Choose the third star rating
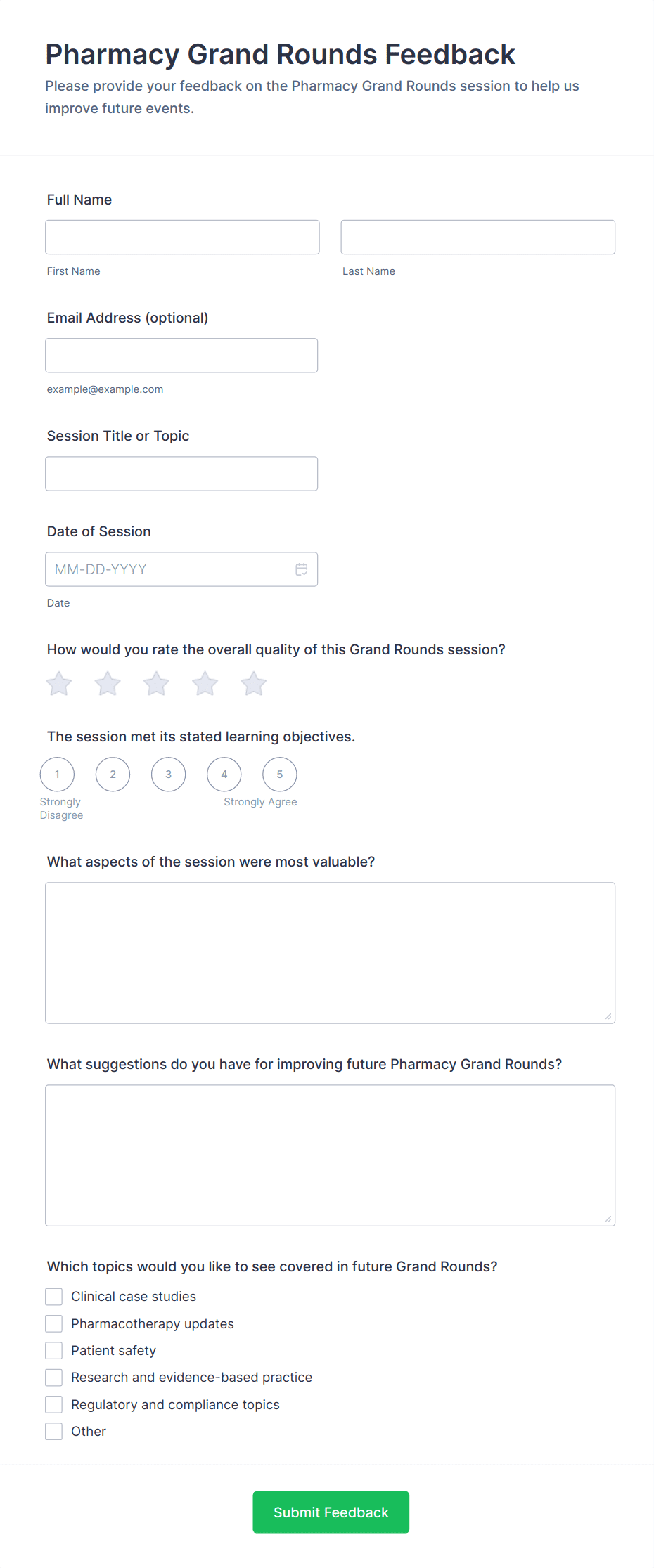654x1568 pixels. tap(156, 683)
